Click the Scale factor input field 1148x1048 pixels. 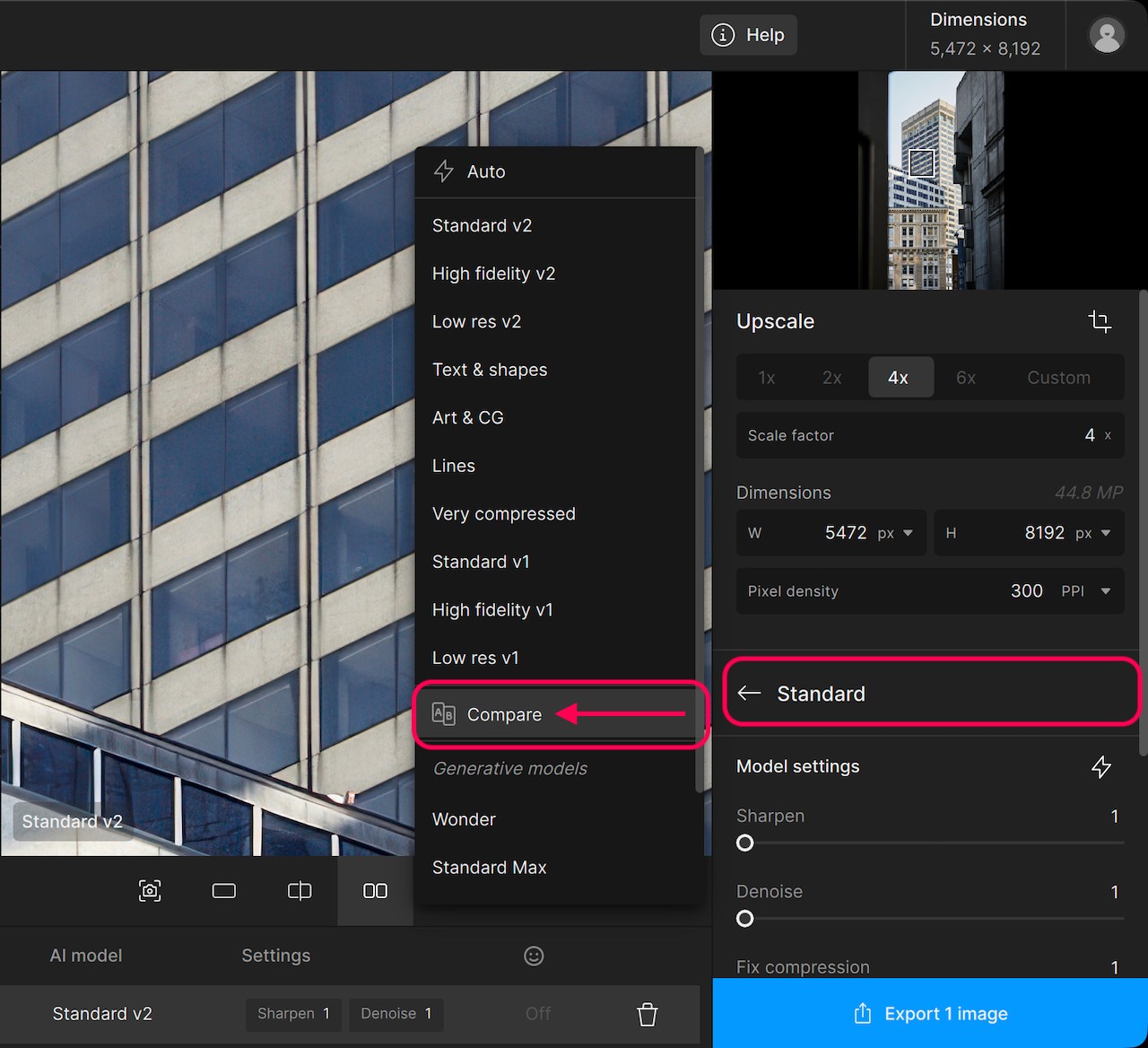click(930, 435)
